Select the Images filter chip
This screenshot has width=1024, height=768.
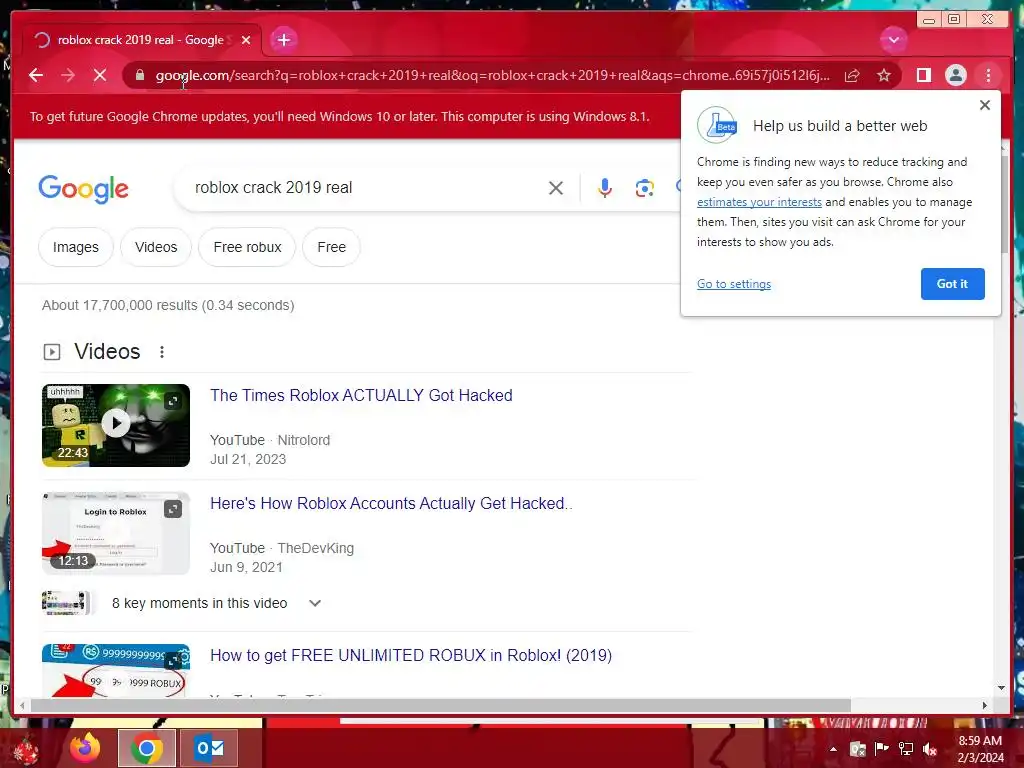click(x=76, y=248)
